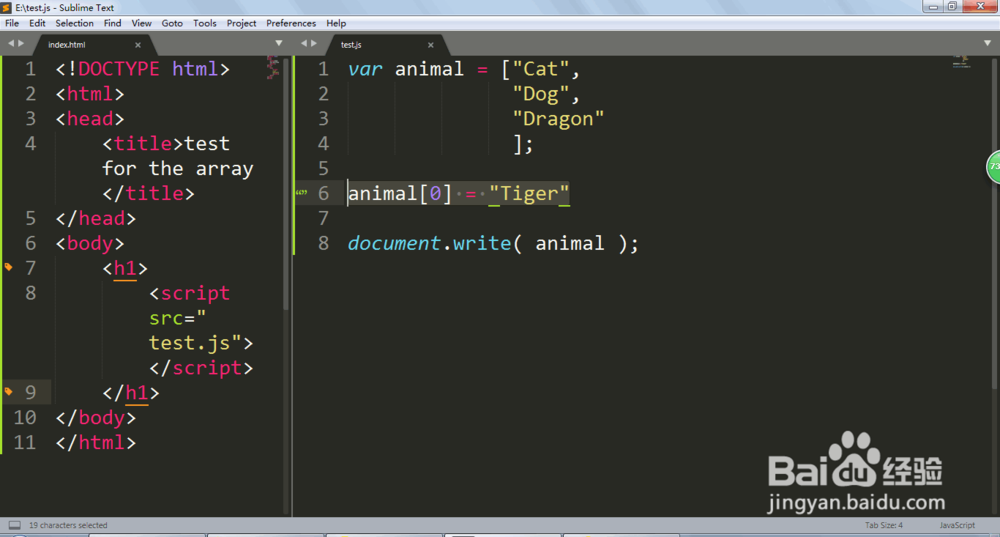1000x537 pixels.
Task: Open the Find menu
Action: [x=112, y=23]
